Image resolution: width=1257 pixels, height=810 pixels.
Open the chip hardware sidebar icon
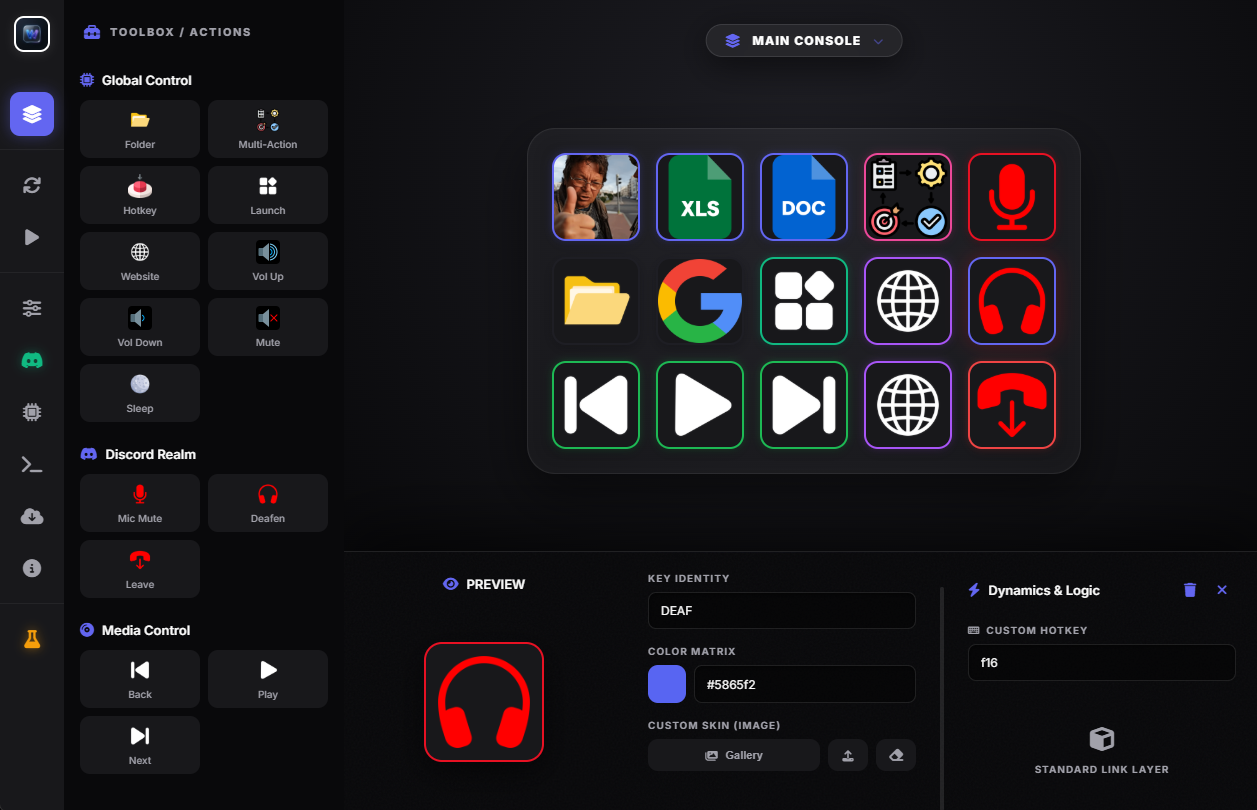tap(32, 412)
